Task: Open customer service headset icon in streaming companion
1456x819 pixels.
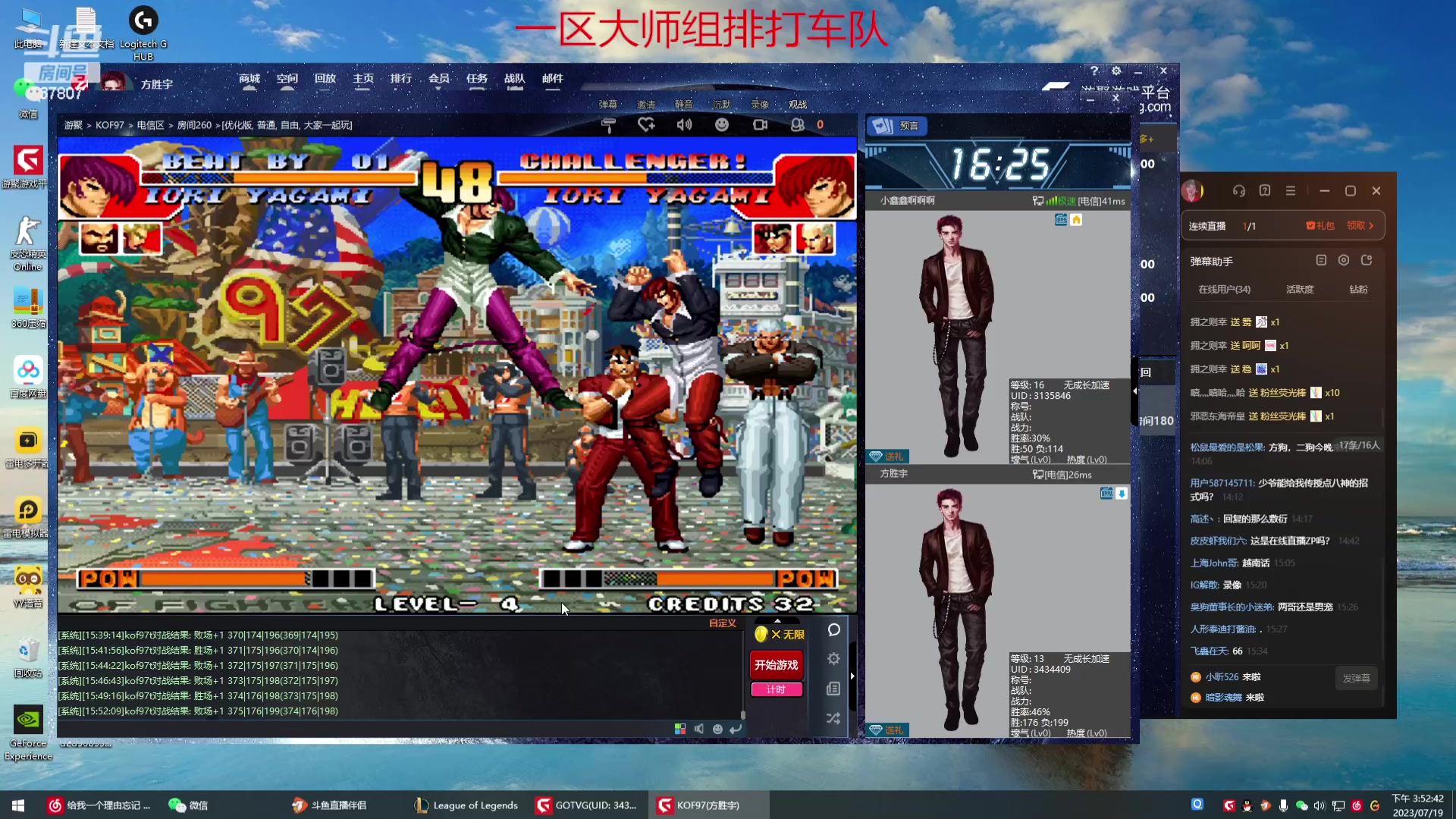Action: pyautogui.click(x=1239, y=191)
